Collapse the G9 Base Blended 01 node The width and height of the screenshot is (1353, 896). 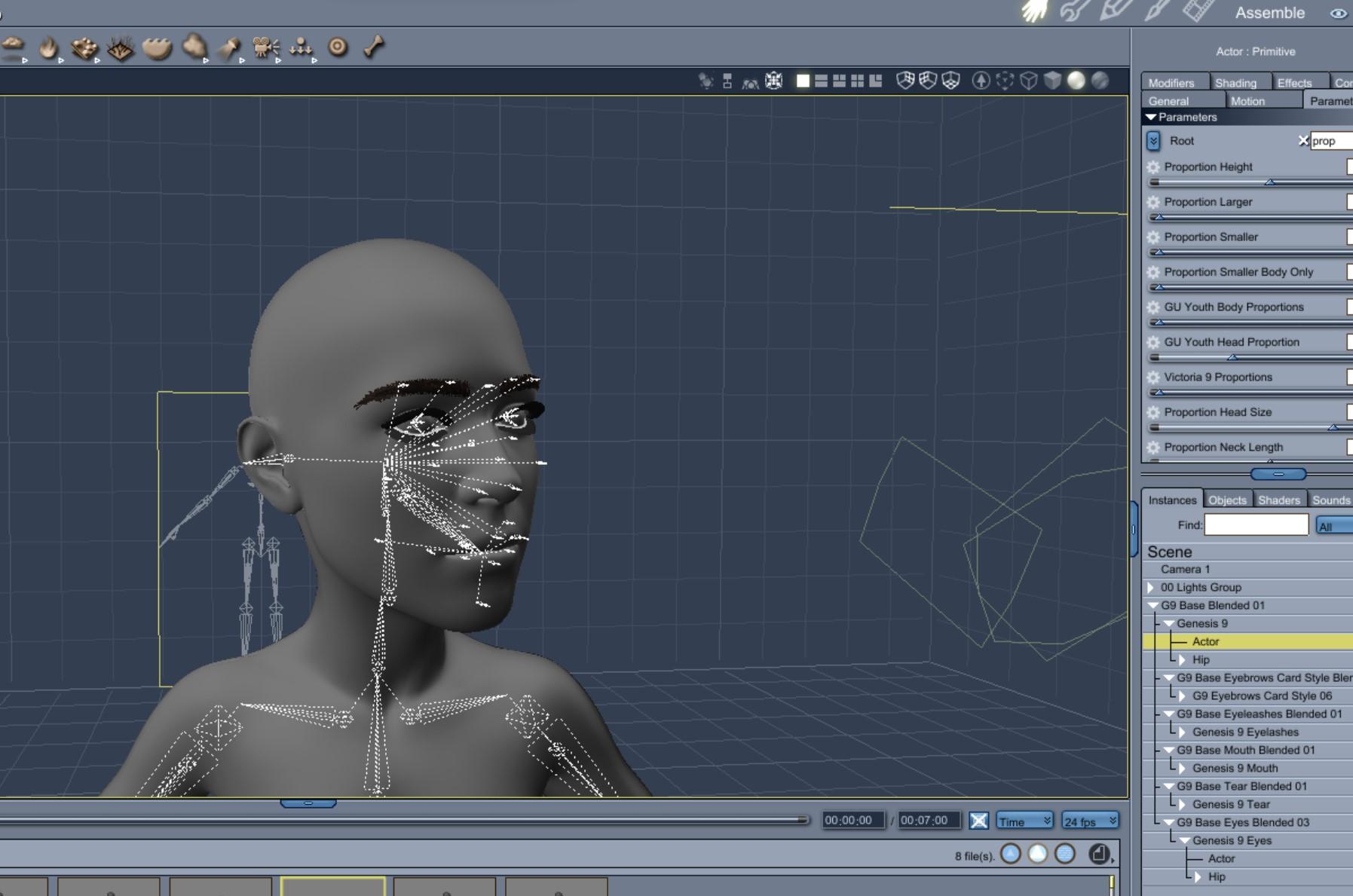(x=1152, y=606)
